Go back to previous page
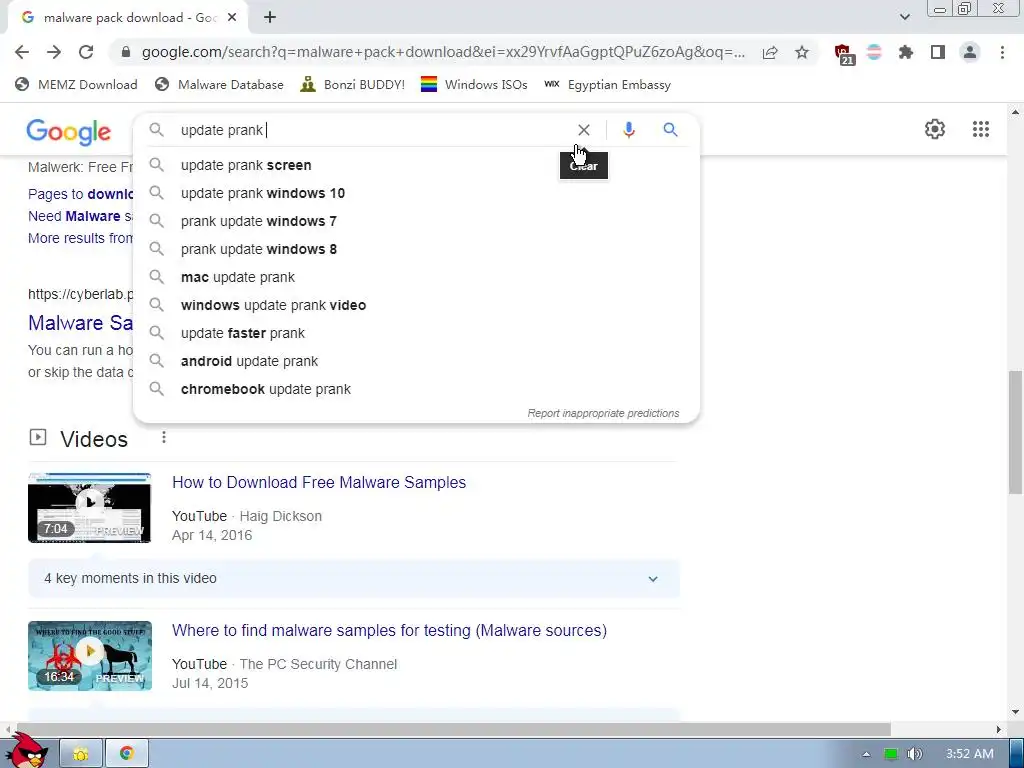 tap(22, 52)
